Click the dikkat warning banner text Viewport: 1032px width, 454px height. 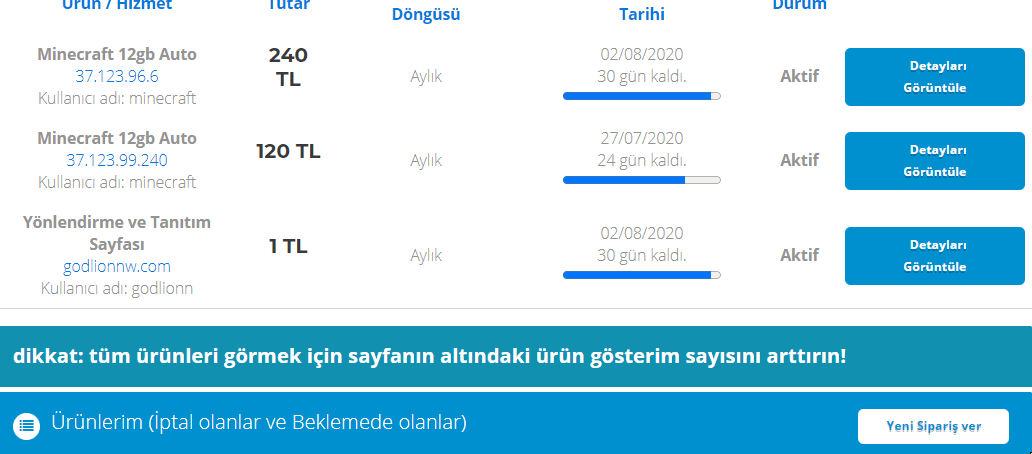[430, 355]
